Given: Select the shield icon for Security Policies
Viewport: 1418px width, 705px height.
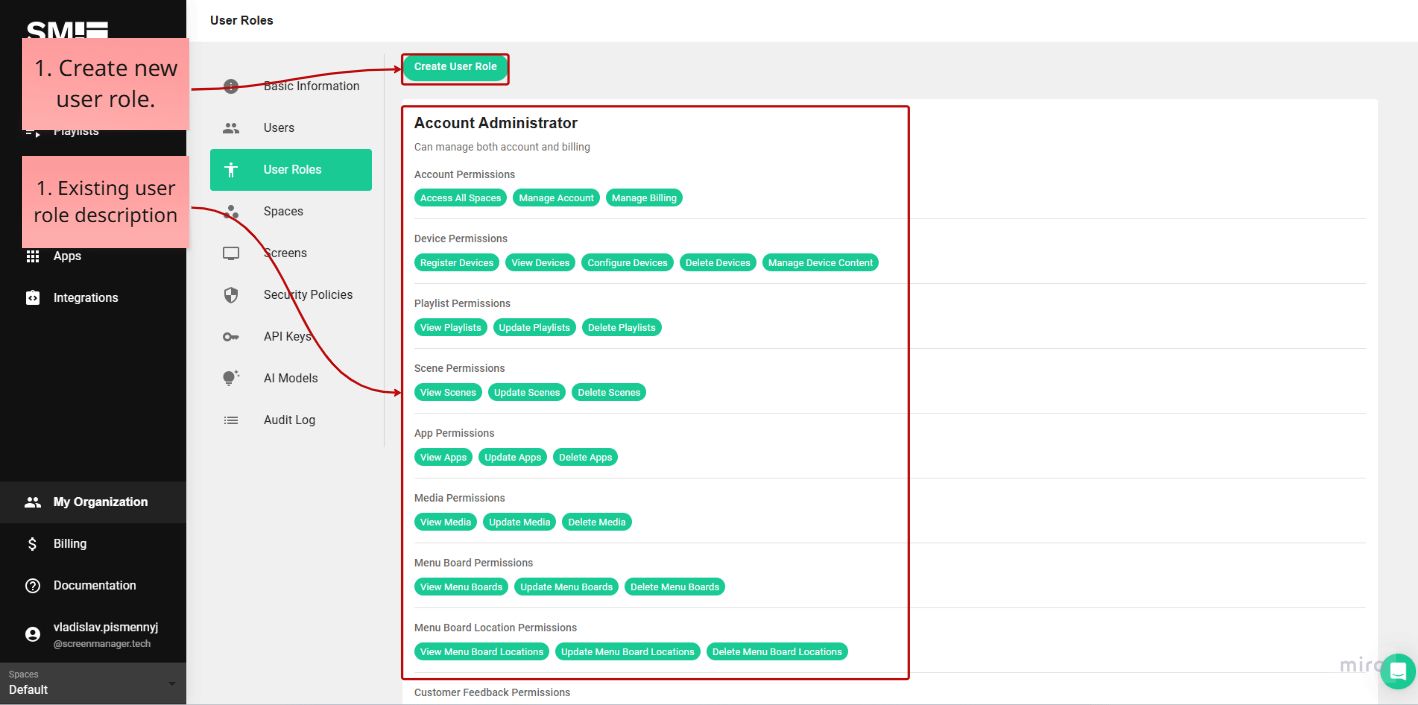Looking at the screenshot, I should [231, 294].
